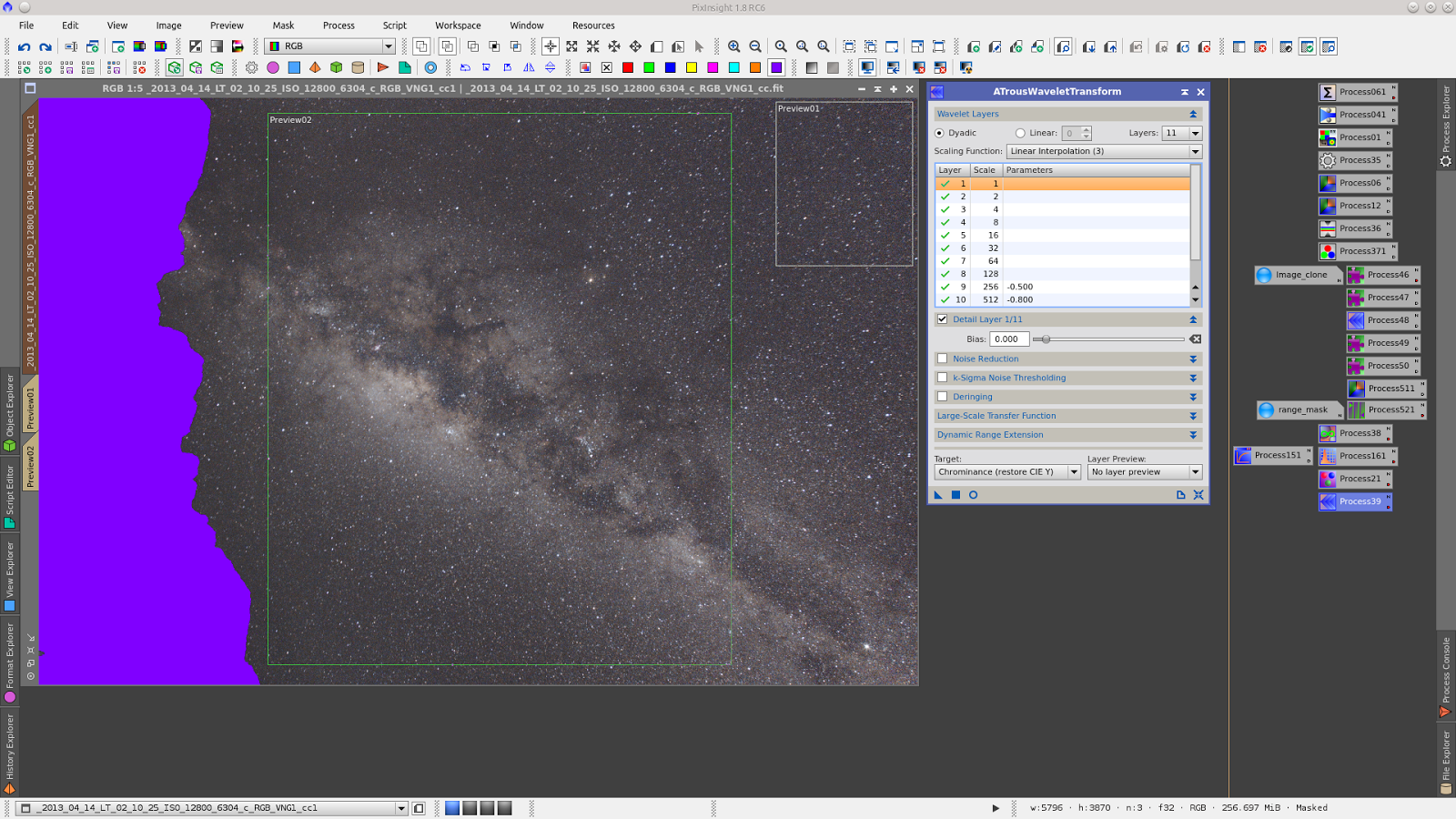1456x819 pixels.
Task: Select the range_mask image icon
Action: click(x=1299, y=409)
